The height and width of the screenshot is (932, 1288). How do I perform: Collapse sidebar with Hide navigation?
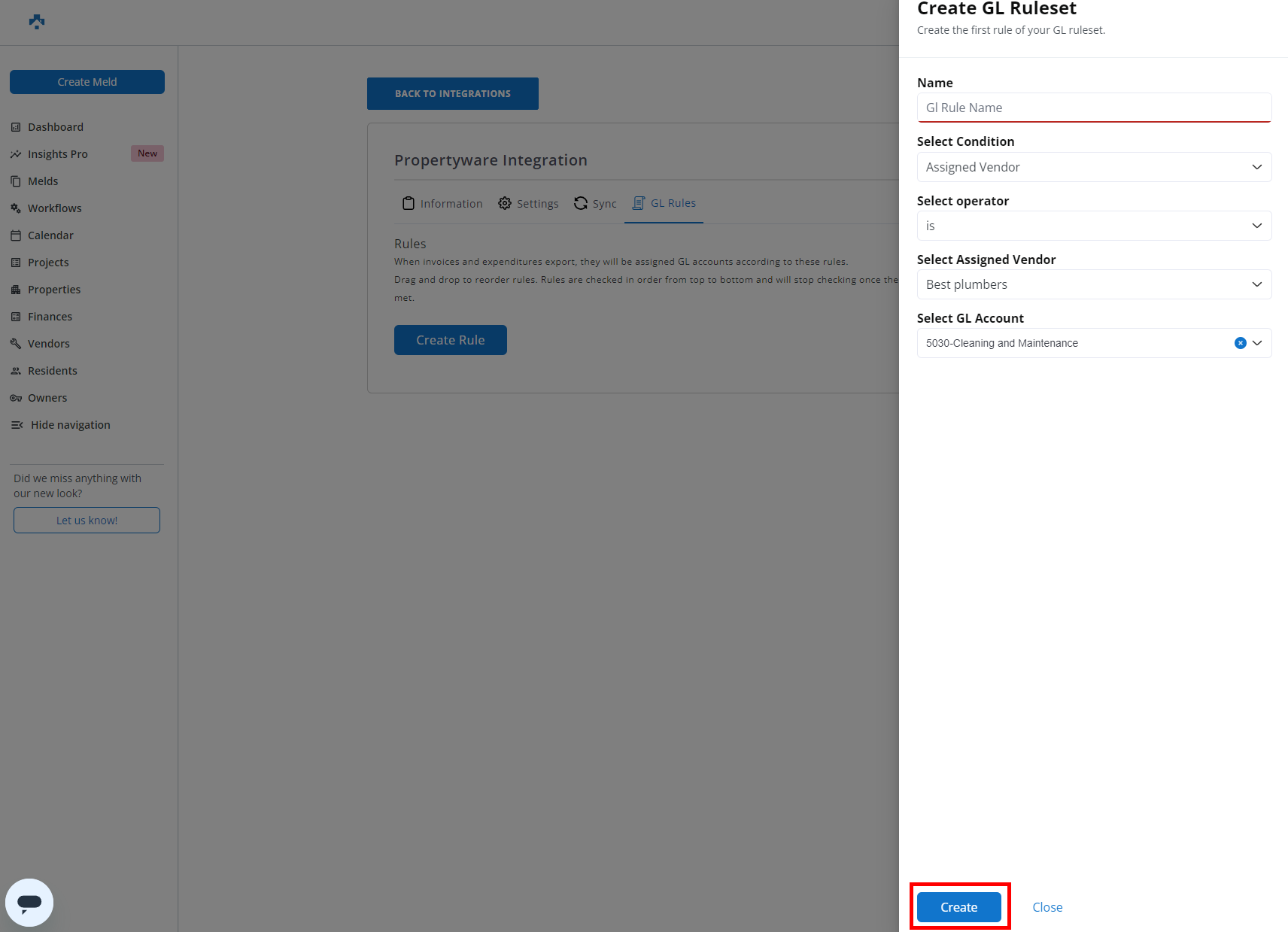tap(61, 425)
